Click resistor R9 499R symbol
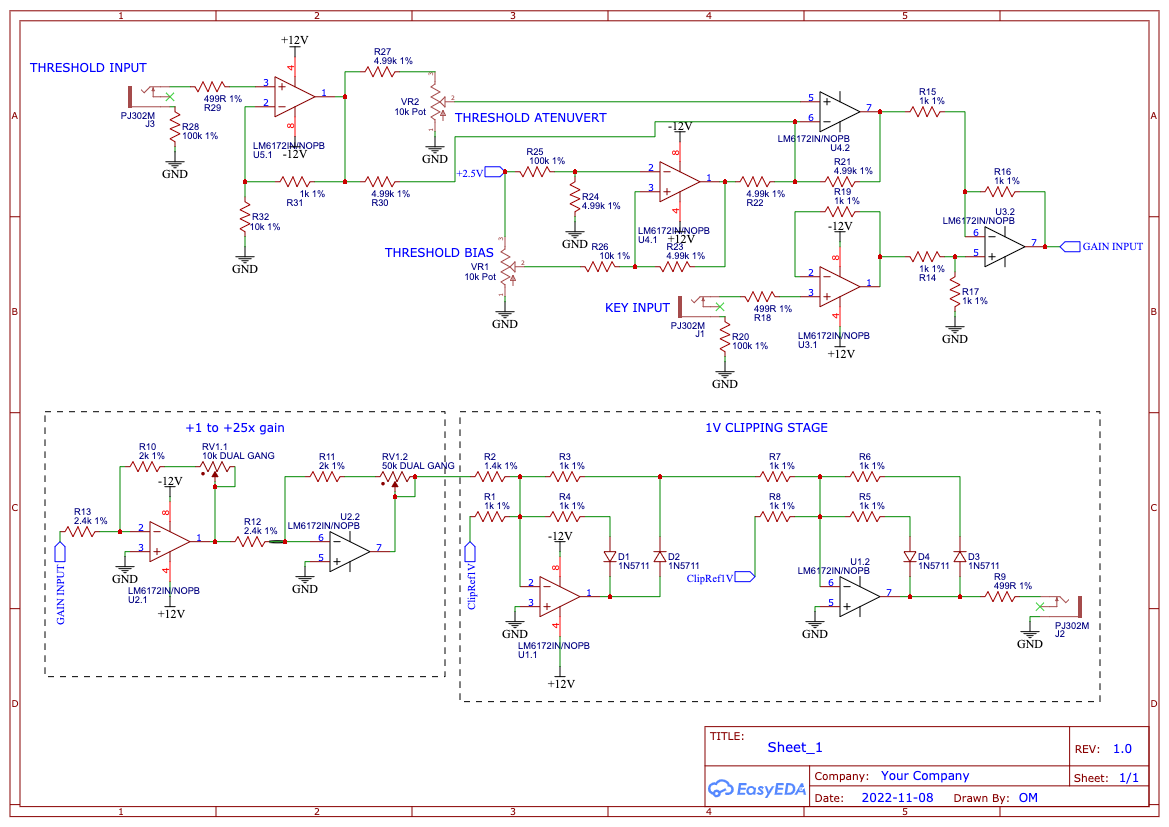The width and height of the screenshot is (1169, 827). pos(1000,597)
